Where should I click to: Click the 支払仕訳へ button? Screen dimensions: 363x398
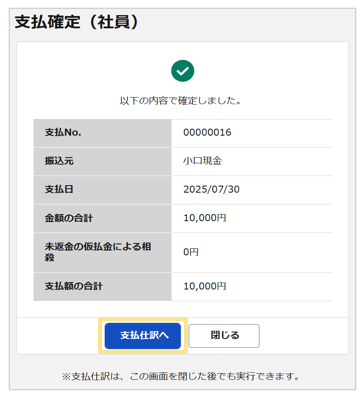coord(143,335)
